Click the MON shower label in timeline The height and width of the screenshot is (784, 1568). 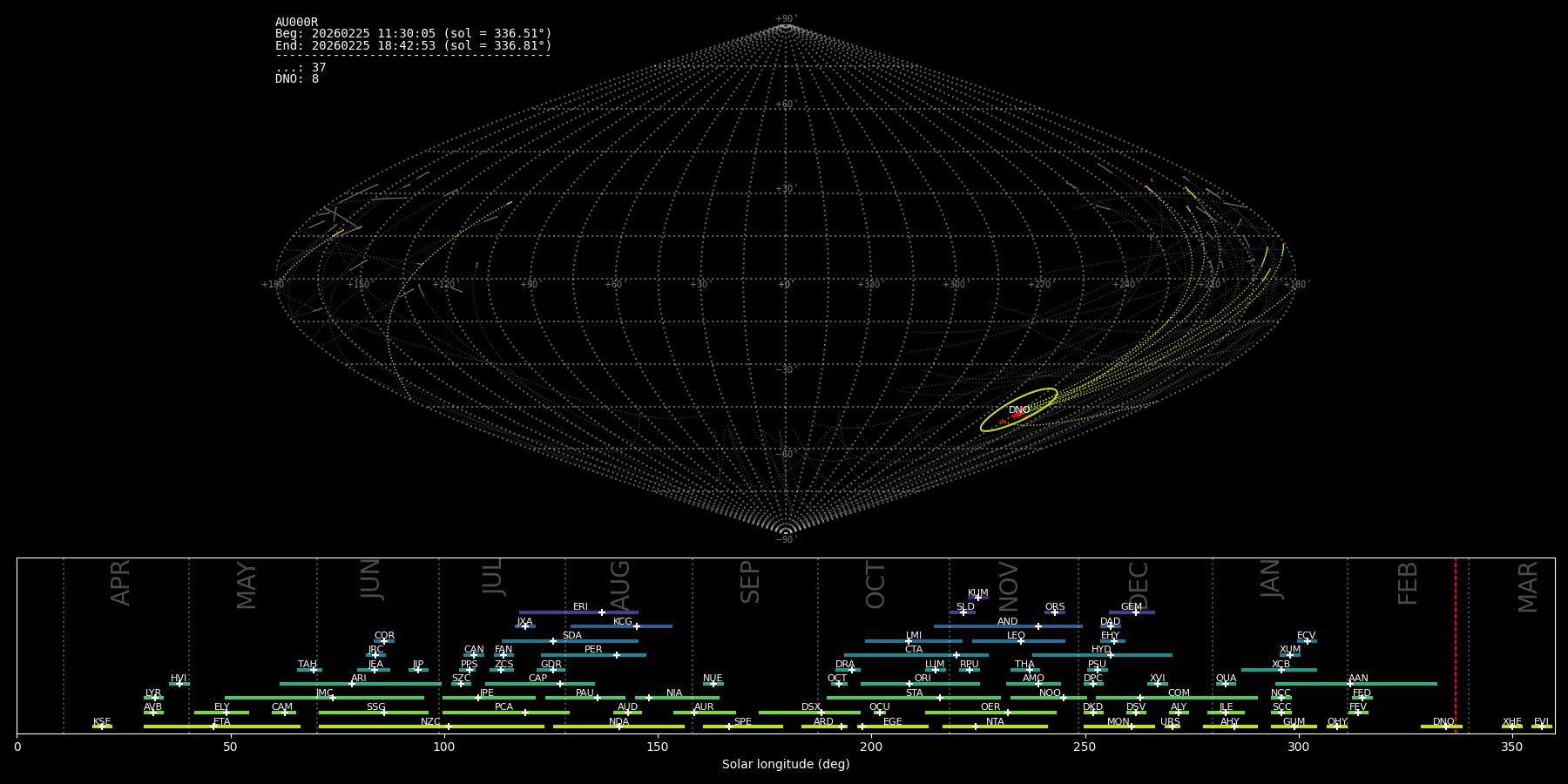(1119, 722)
